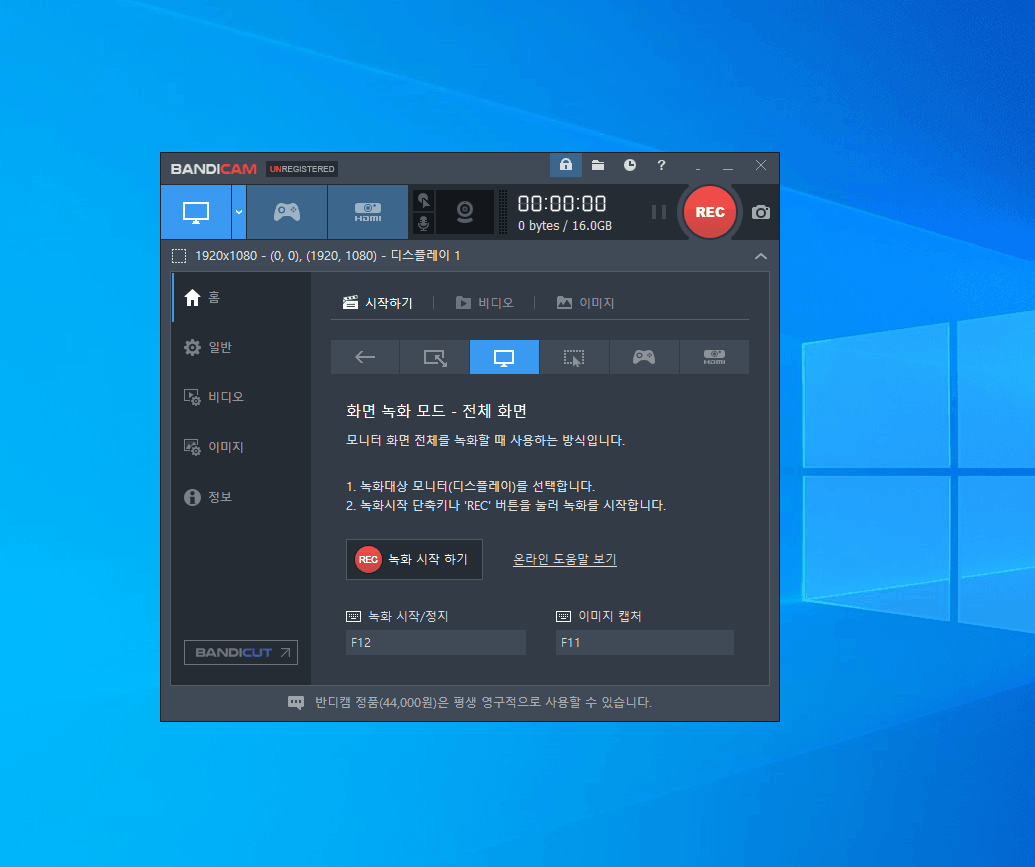Viewport: 1035px width, 867px height.
Task: Switch to the 비디오 tab in home
Action: click(x=484, y=303)
